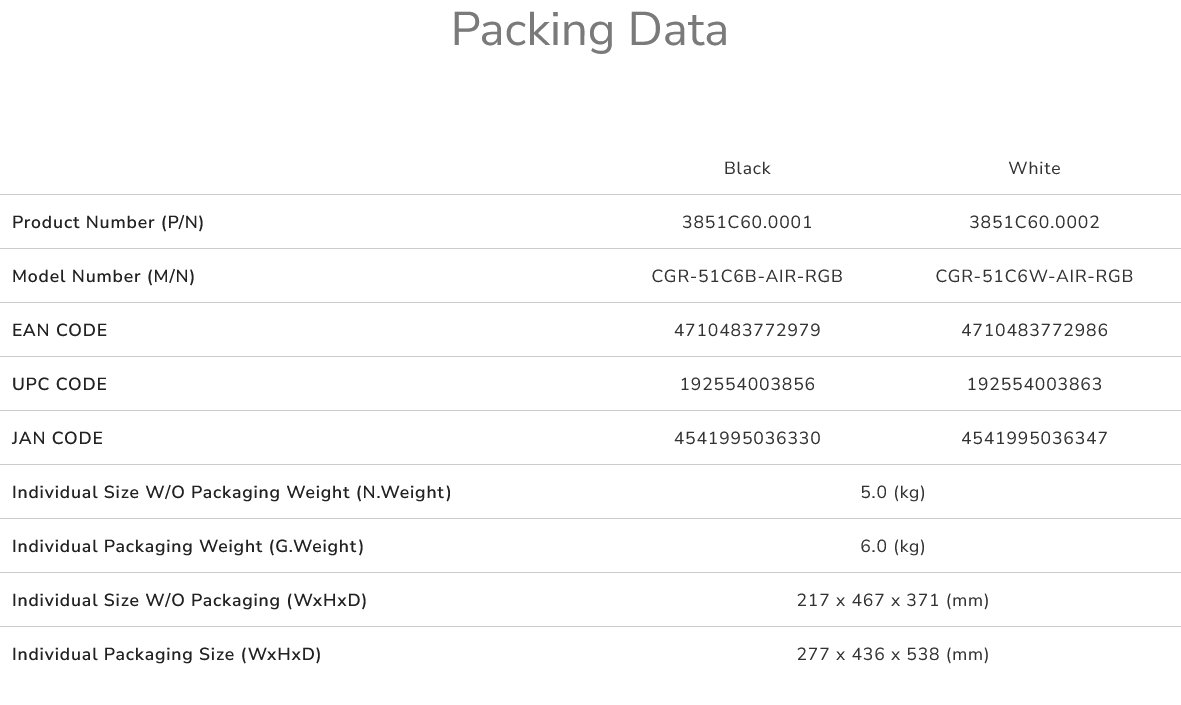Select model number CGR-51C6W-AIR-RGB
Screen dimensions: 1181x705
coord(1034,277)
